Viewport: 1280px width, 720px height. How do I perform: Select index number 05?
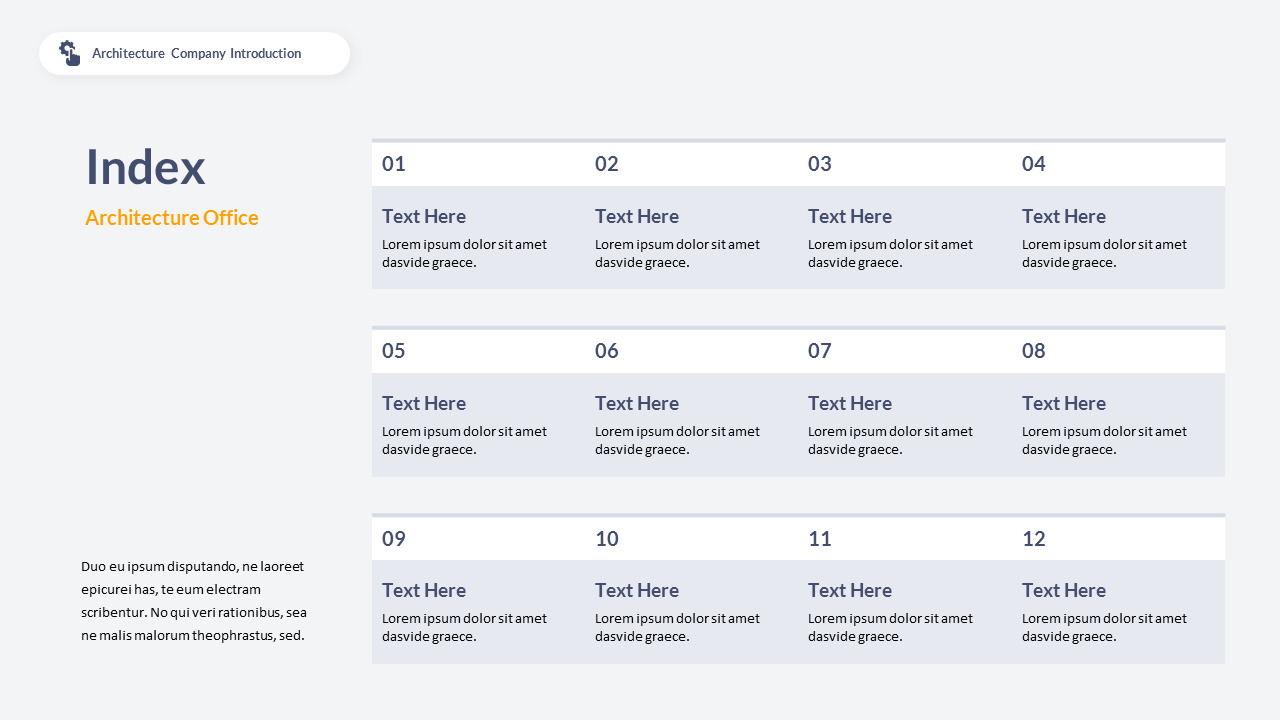tap(394, 351)
